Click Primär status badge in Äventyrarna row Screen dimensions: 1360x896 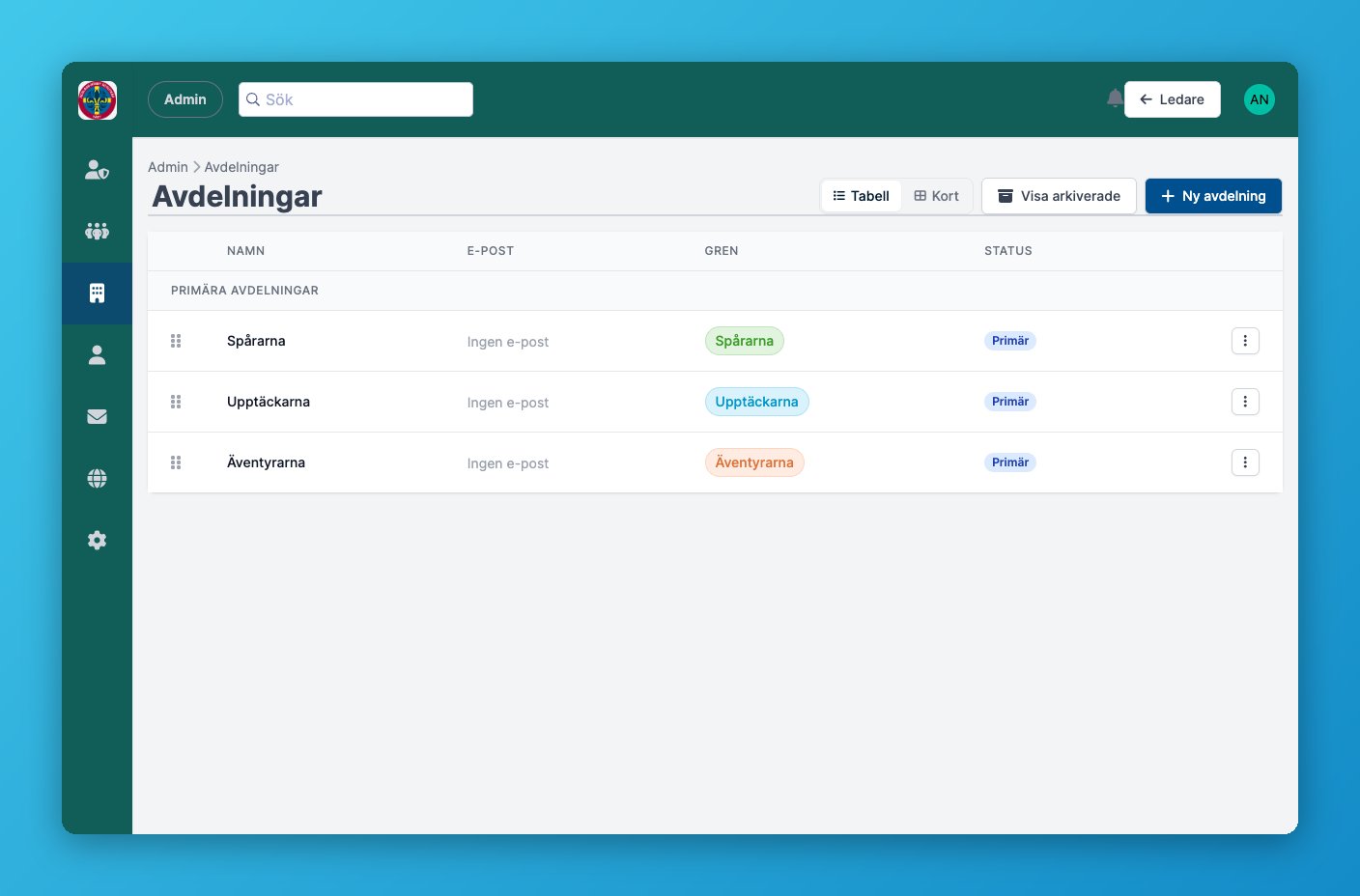[1010, 462]
